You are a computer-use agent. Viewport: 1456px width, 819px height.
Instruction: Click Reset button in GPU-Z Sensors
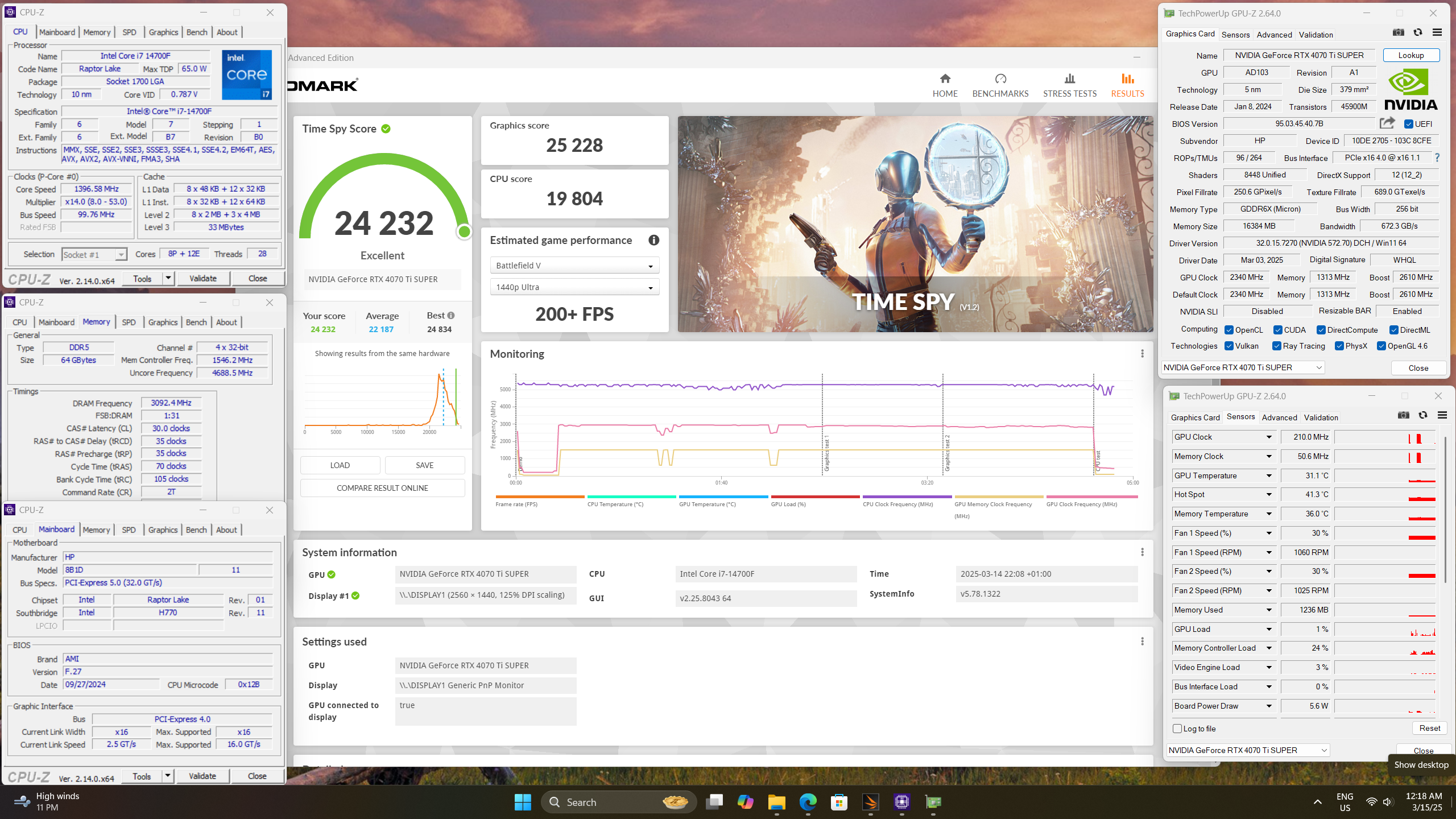(1429, 728)
